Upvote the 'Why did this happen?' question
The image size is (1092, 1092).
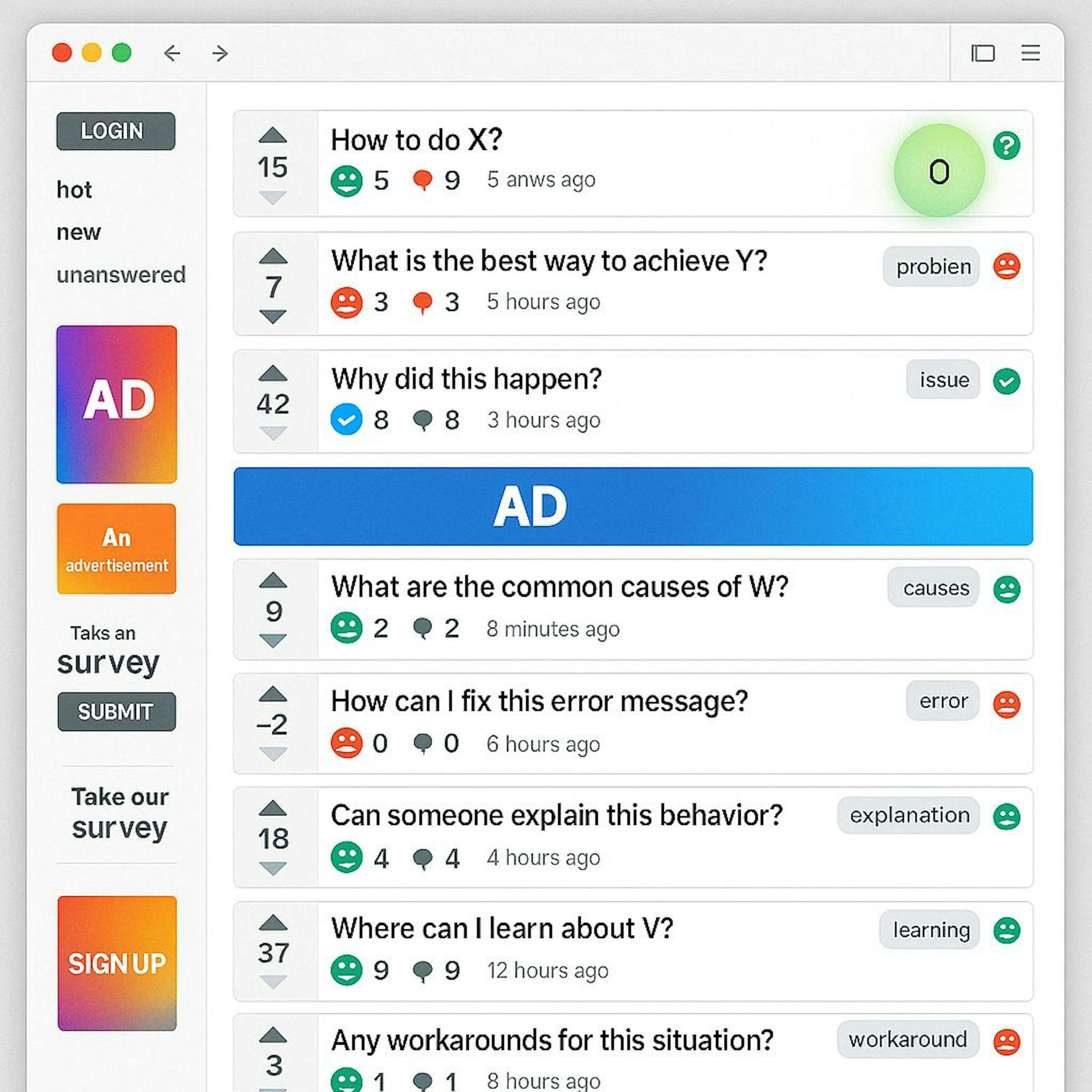coord(272,373)
